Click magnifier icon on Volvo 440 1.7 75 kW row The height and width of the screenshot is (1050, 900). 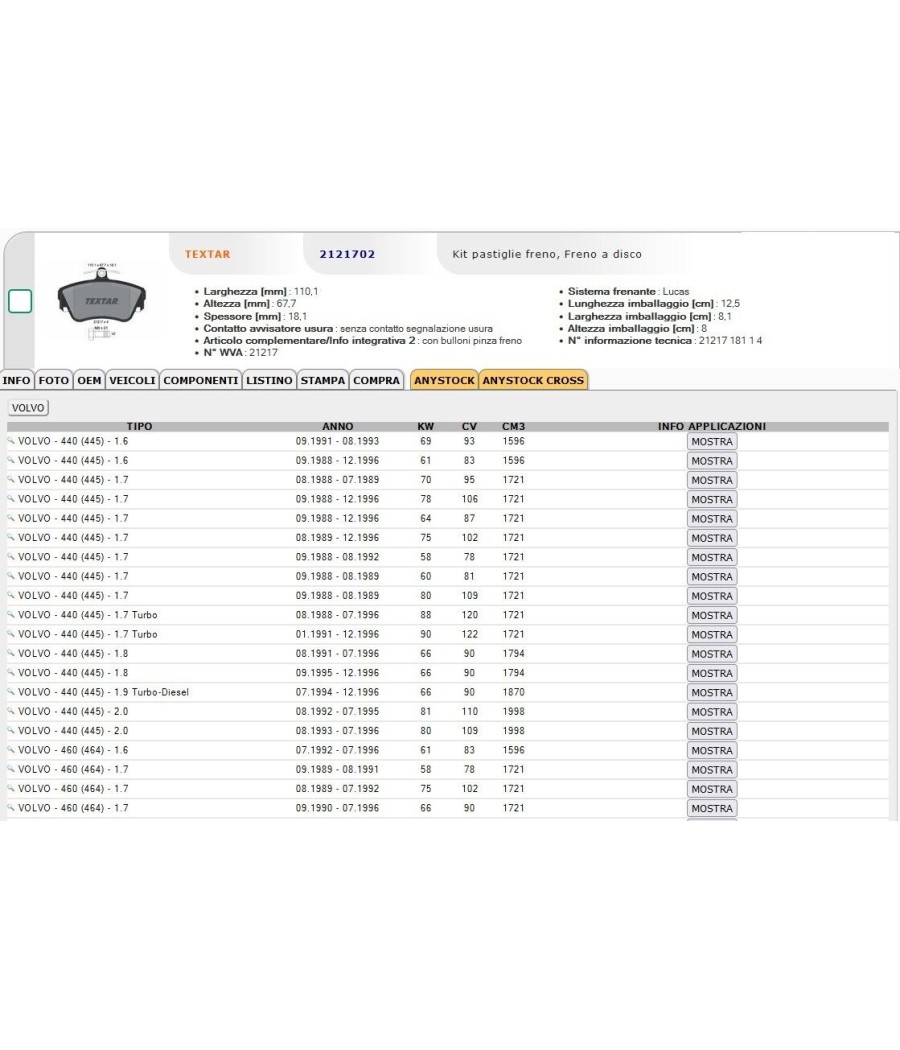[x=11, y=537]
